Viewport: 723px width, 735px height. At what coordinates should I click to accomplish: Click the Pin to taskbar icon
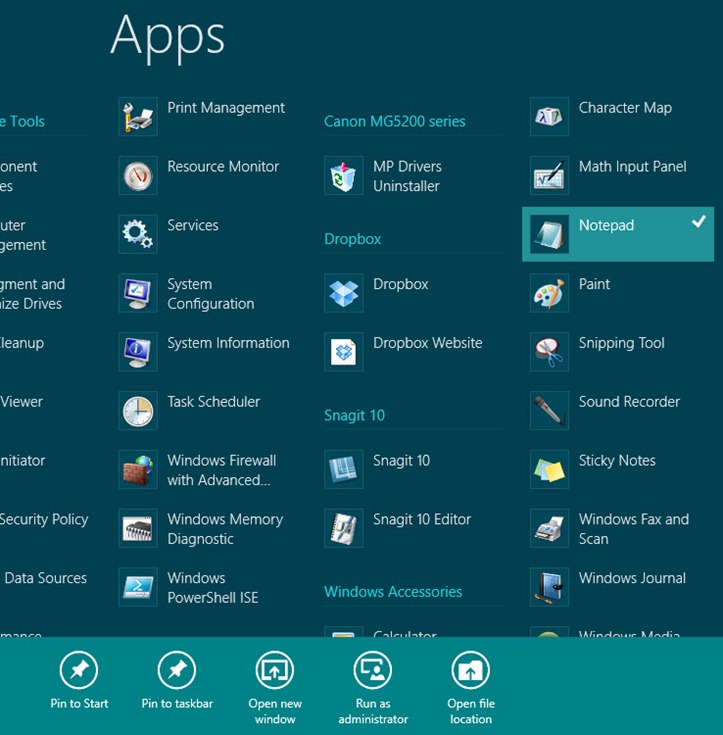click(177, 670)
